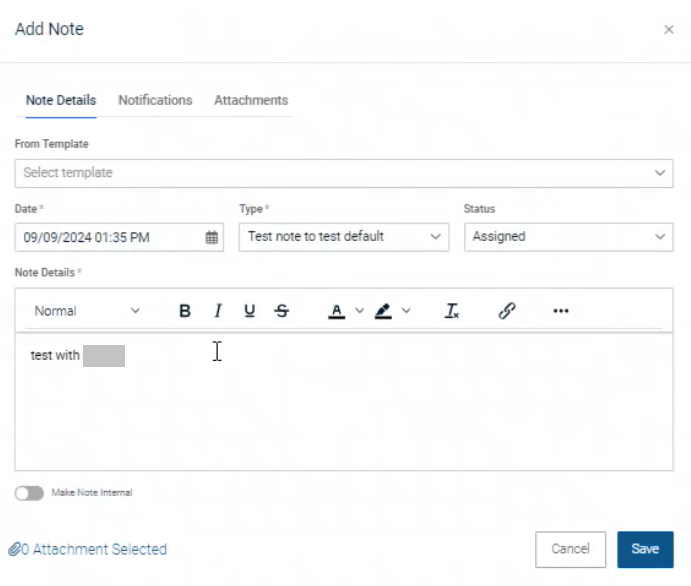The height and width of the screenshot is (586, 691).
Task: Click the font color letter icon
Action: pos(338,311)
